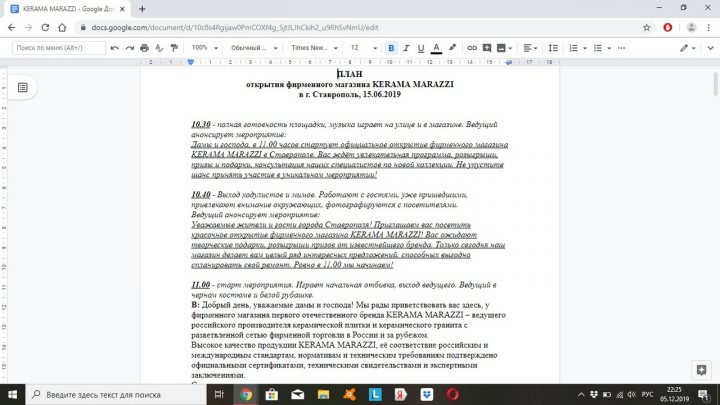The image size is (720, 405).
Task: Open text alignment options
Action: (530, 48)
